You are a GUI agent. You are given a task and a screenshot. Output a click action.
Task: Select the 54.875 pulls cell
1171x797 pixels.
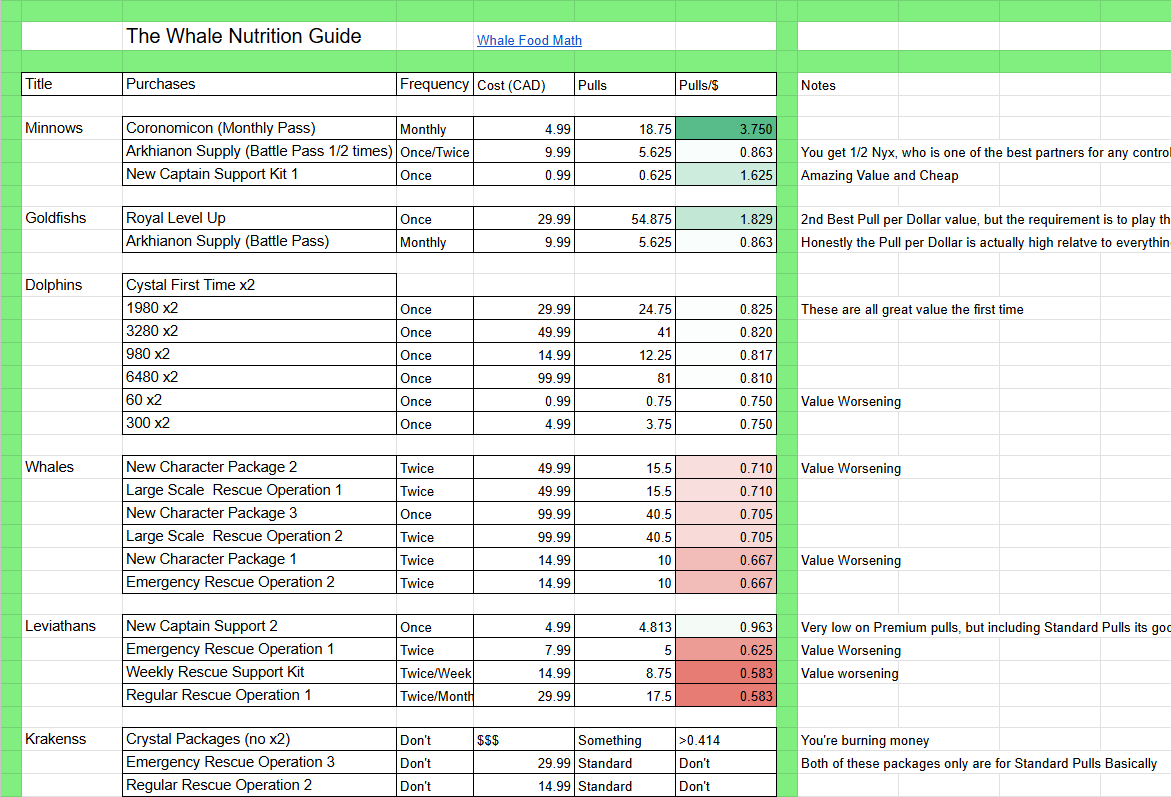tap(624, 218)
